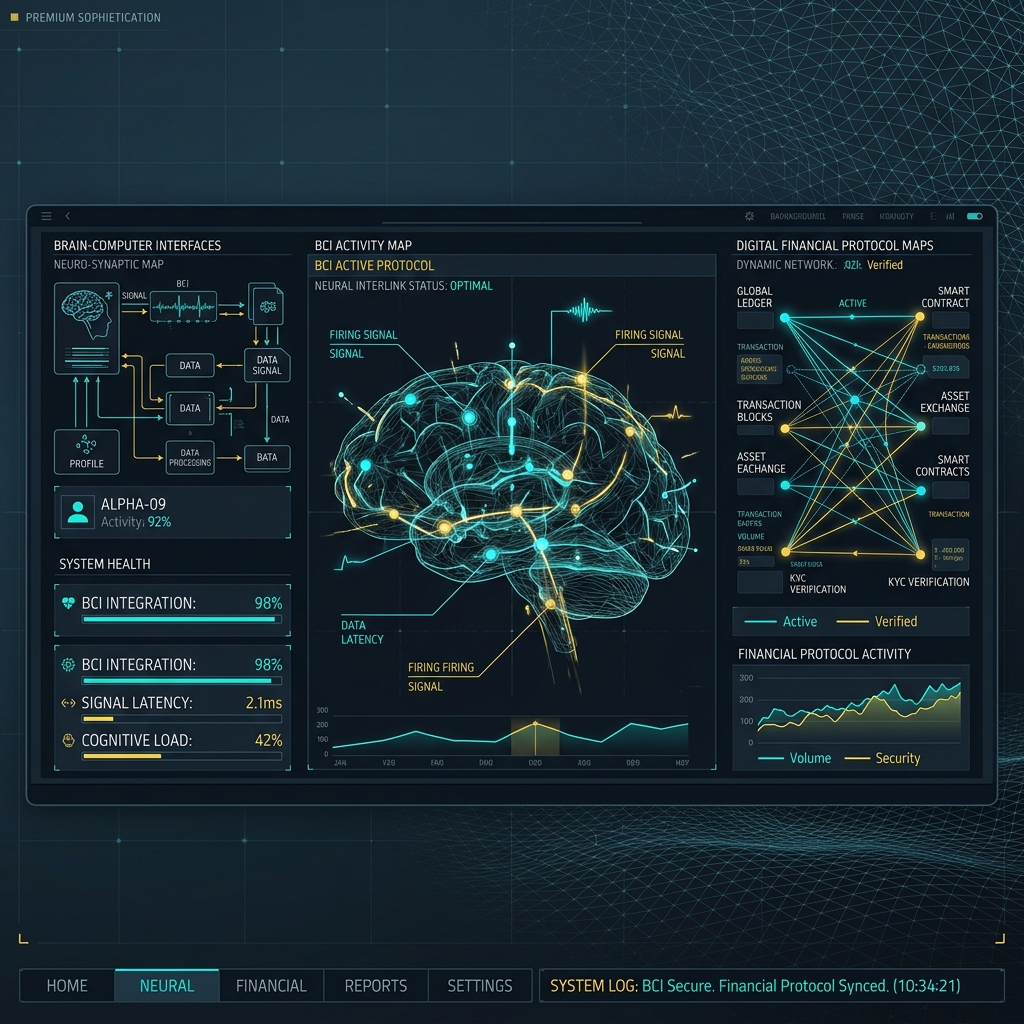The image size is (1024, 1024).
Task: Adjust the COGNITIVE LOAD bar
Action: pos(182,756)
